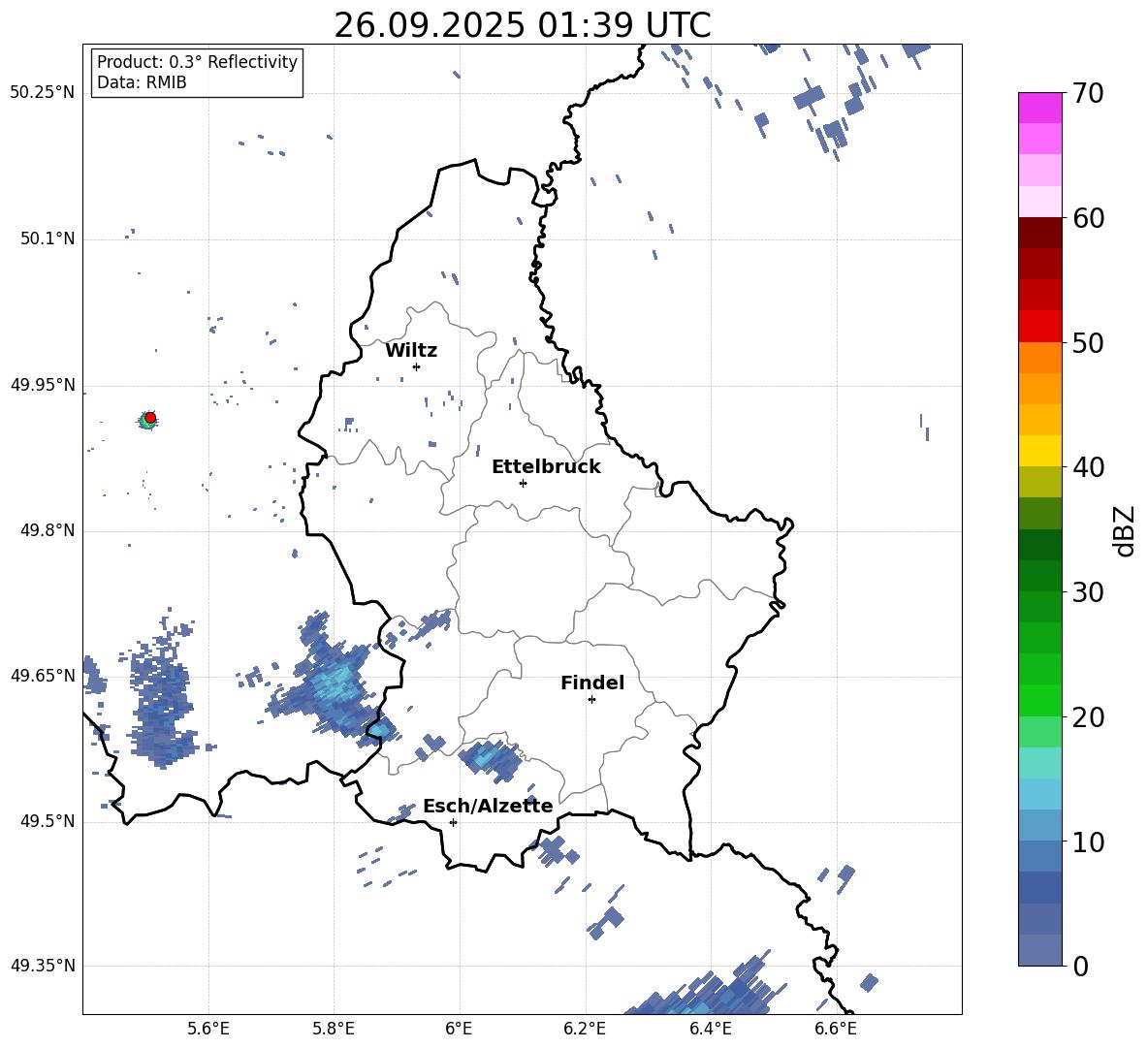Image resolution: width=1148 pixels, height=1048 pixels.
Task: Click the 49.35°N latitude label
Action: [x=42, y=966]
